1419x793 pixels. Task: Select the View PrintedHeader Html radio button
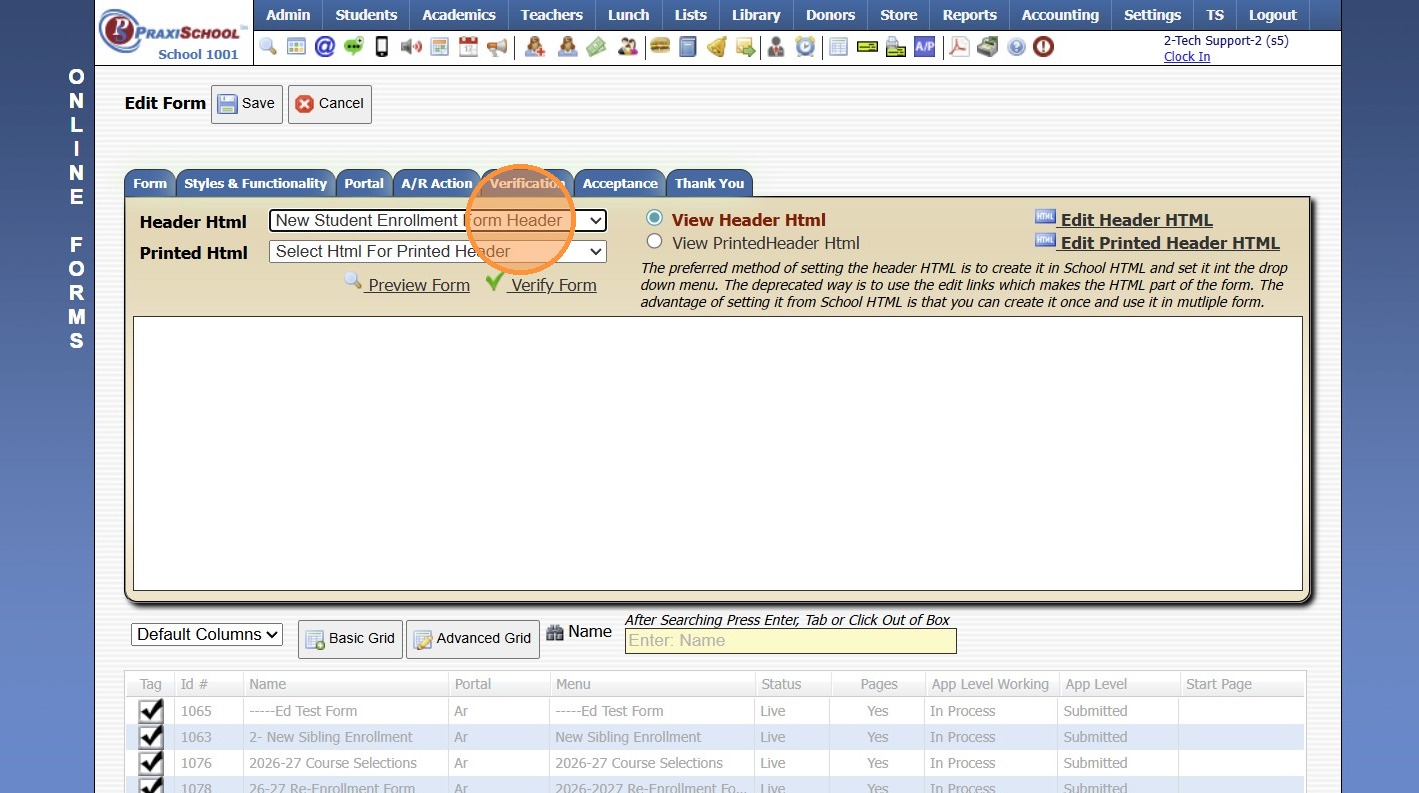tap(654, 241)
